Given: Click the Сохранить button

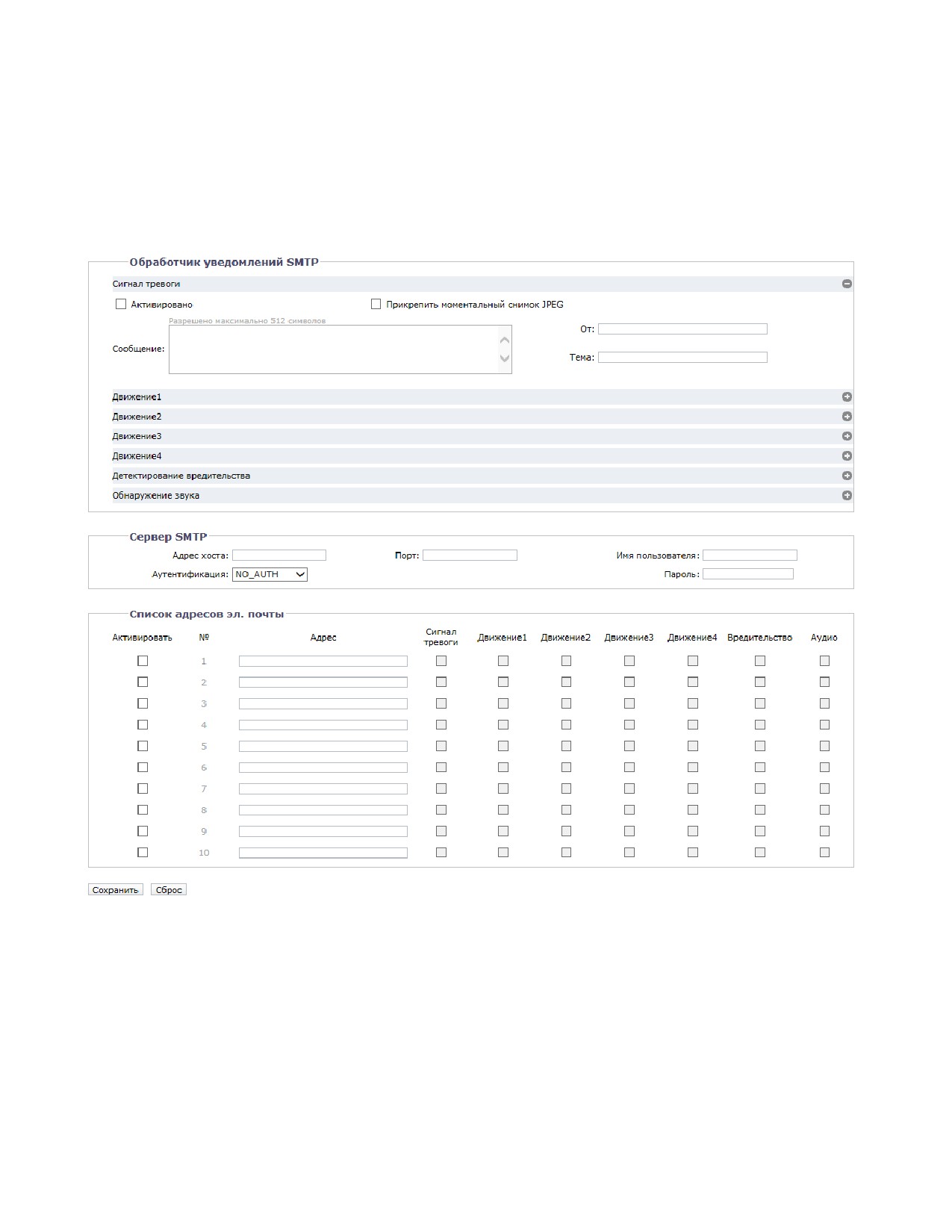Looking at the screenshot, I should (116, 889).
